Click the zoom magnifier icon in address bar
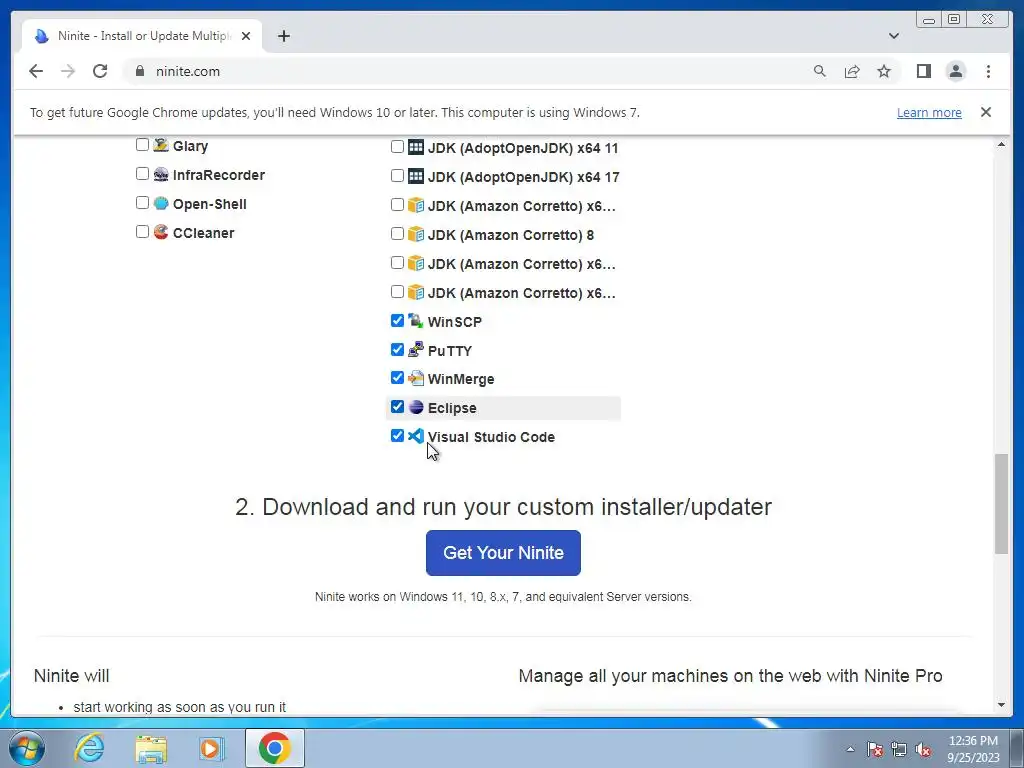This screenshot has height=768, width=1024. (x=820, y=71)
